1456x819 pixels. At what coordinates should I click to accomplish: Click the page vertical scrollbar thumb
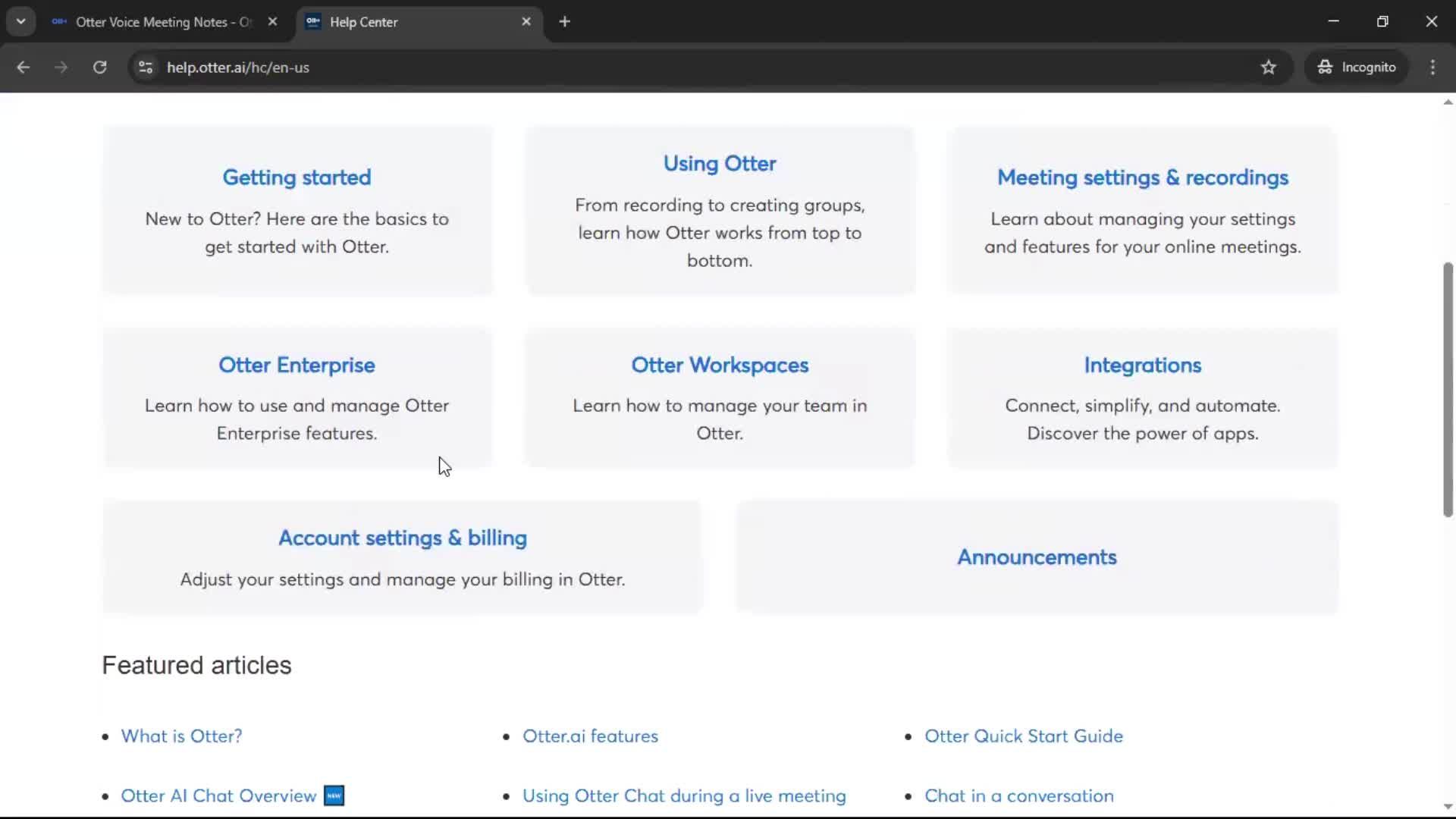point(1448,390)
